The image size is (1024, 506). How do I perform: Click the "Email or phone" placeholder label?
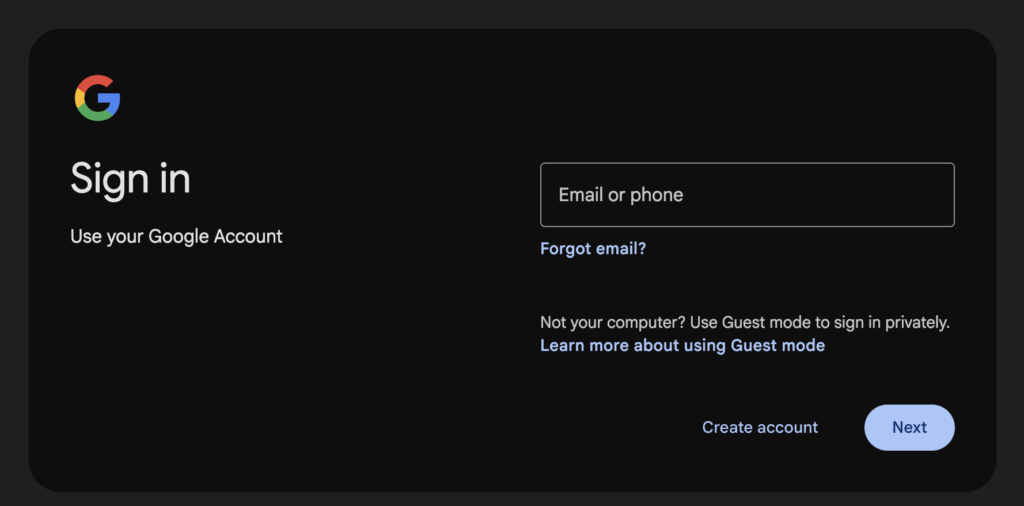(621, 195)
